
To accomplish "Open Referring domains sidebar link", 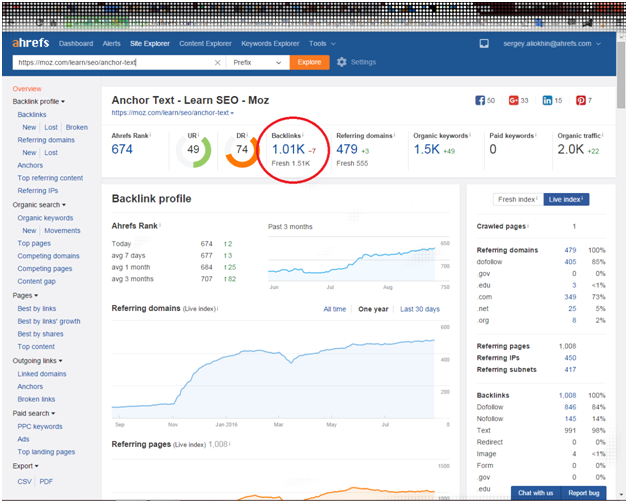I will pyautogui.click(x=46, y=140).
